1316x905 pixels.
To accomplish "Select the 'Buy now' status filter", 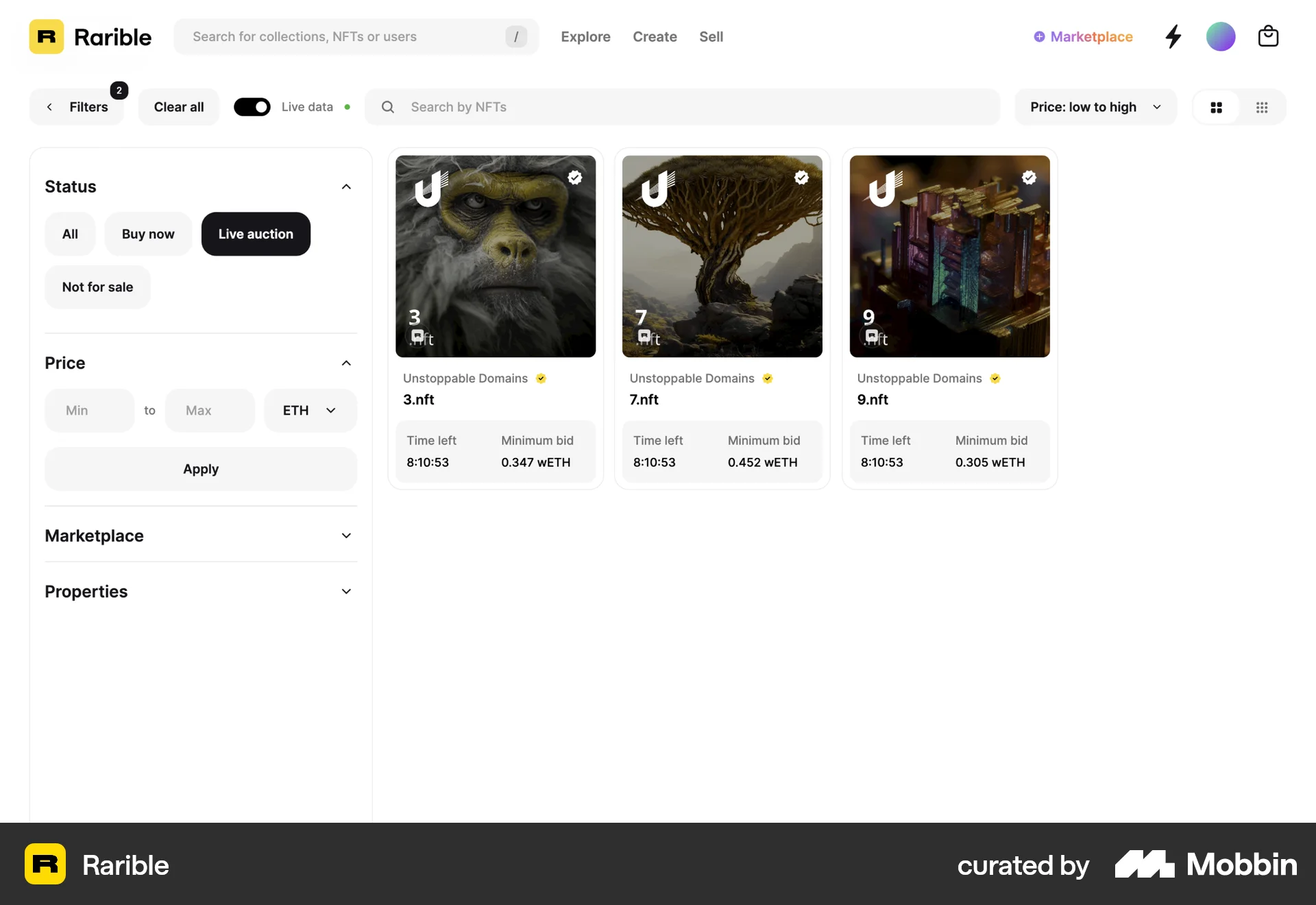I will click(x=147, y=234).
